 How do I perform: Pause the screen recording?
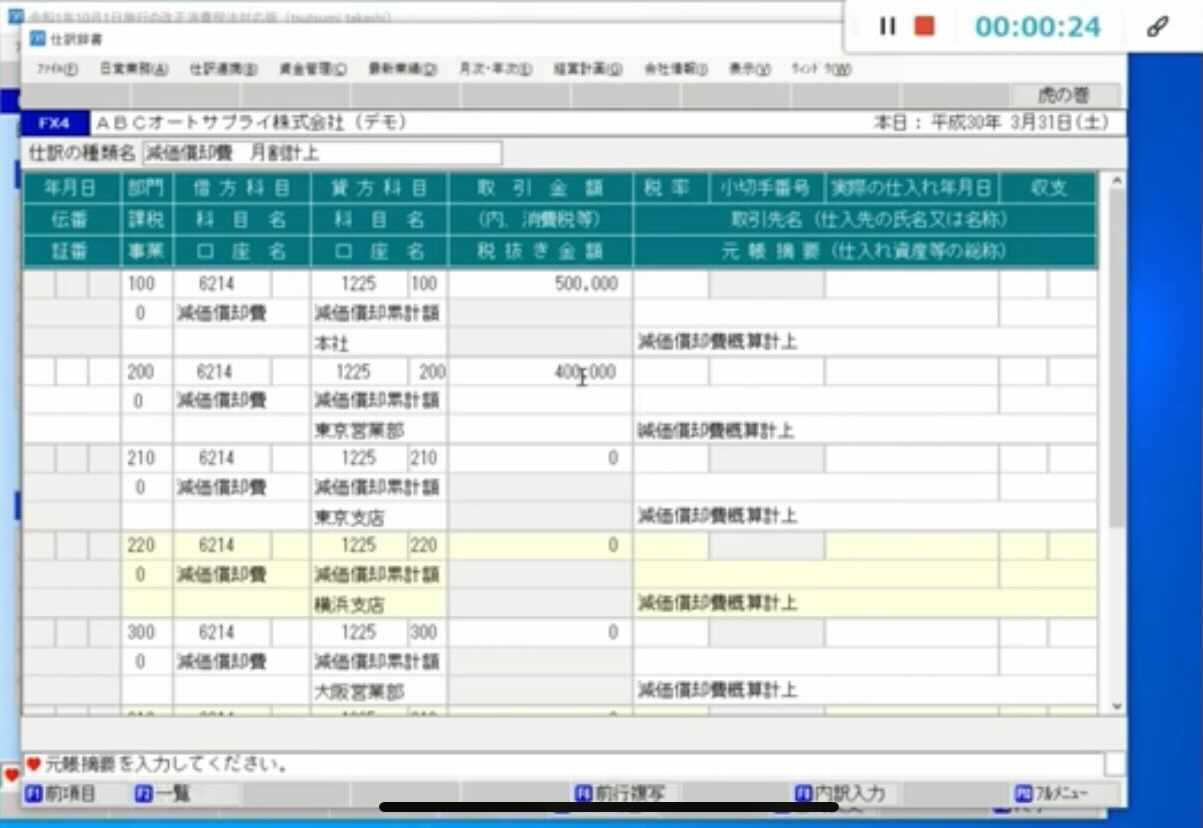(887, 27)
